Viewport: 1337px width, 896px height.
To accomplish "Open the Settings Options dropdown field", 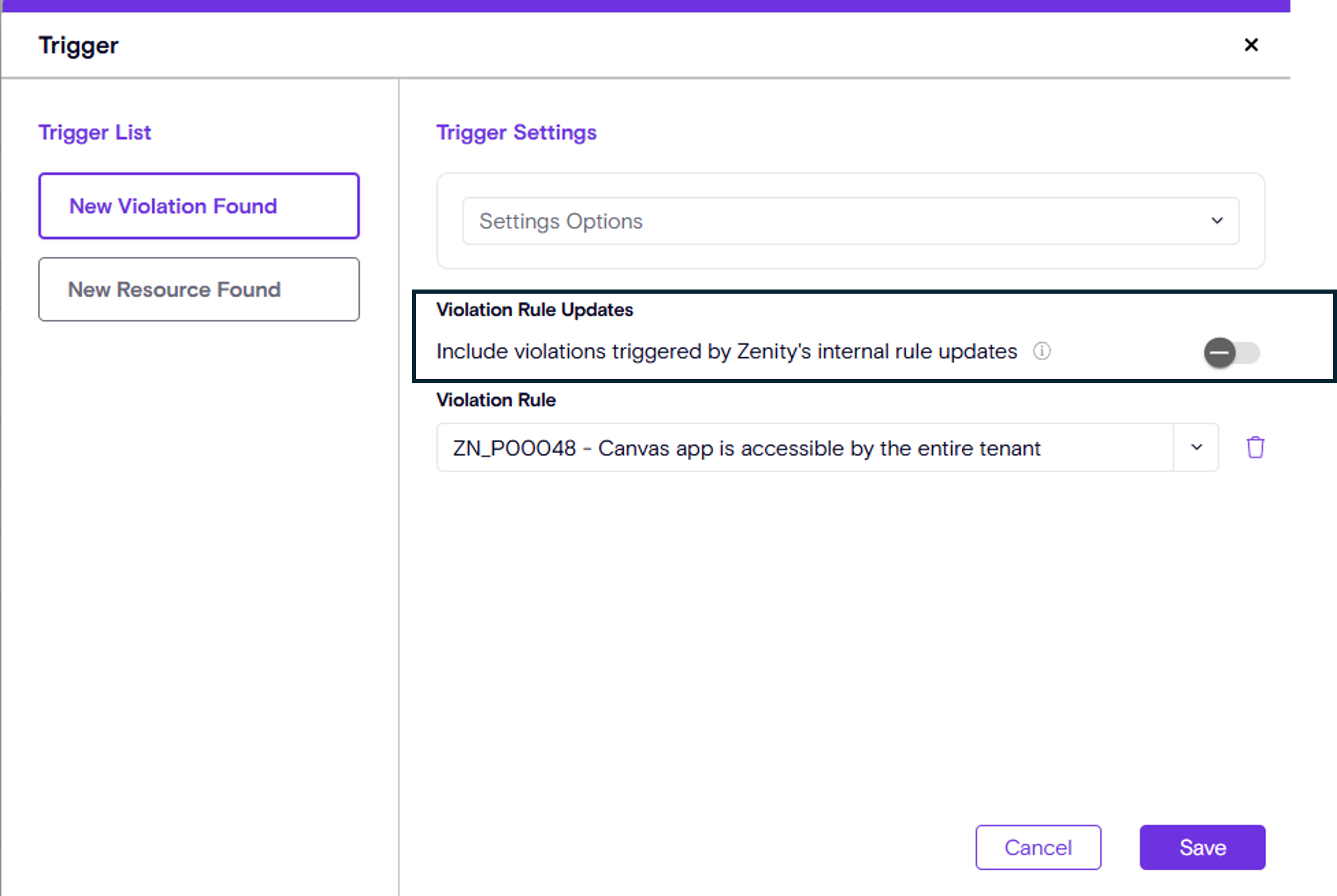I will 836,221.
